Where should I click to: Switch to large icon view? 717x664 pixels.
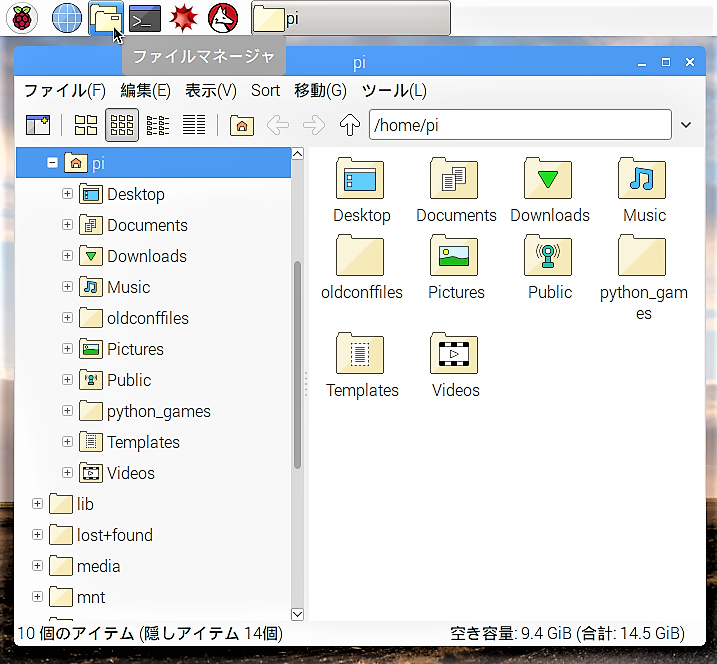[86, 125]
